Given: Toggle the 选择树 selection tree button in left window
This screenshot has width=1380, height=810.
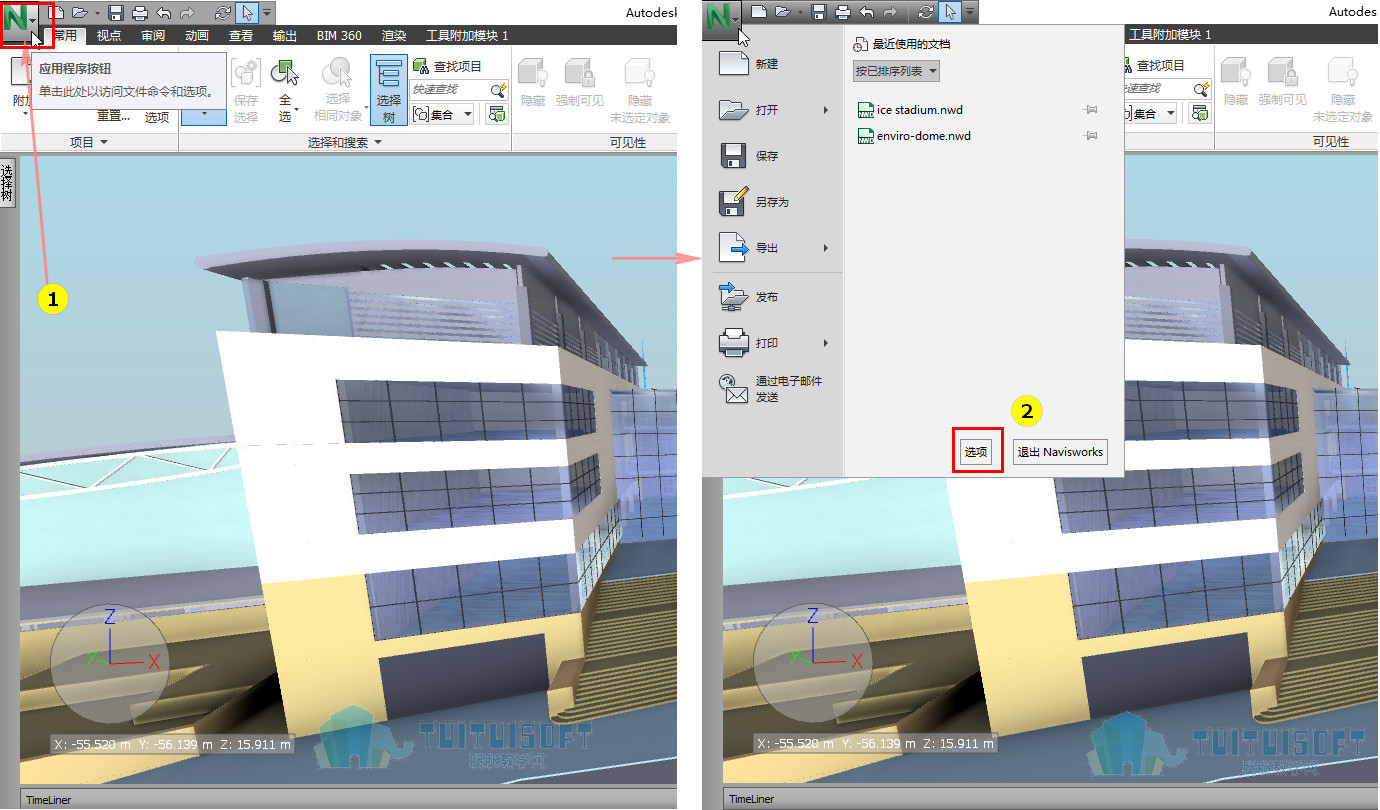Looking at the screenshot, I should coord(388,90).
